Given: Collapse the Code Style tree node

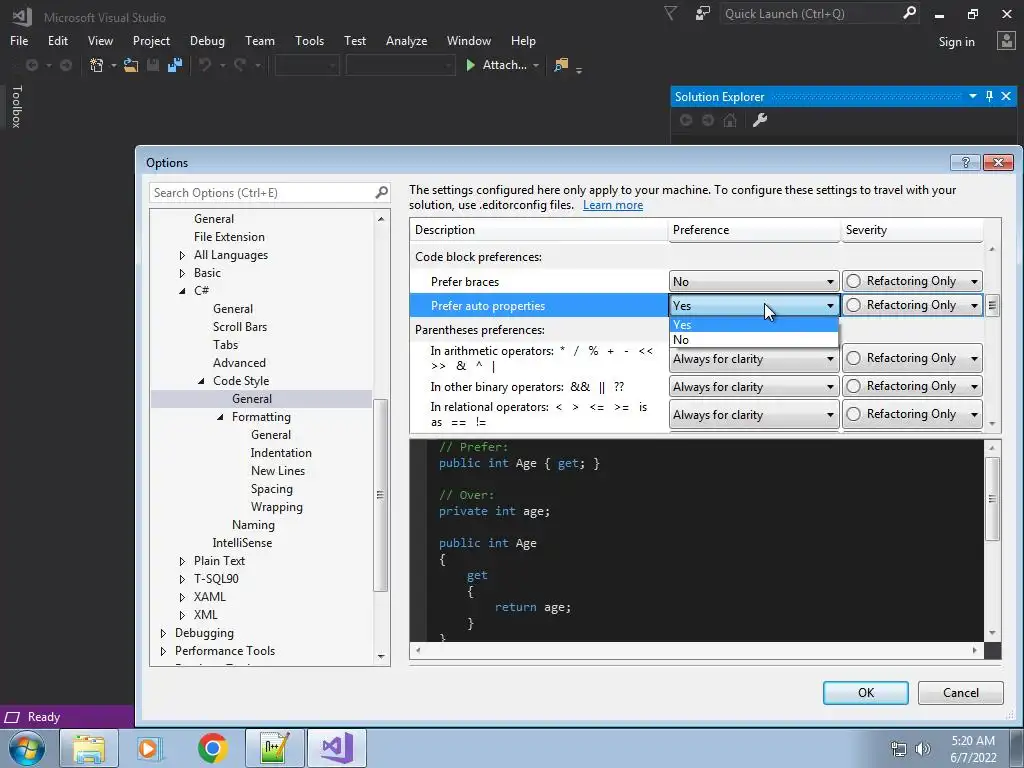Looking at the screenshot, I should point(201,381).
